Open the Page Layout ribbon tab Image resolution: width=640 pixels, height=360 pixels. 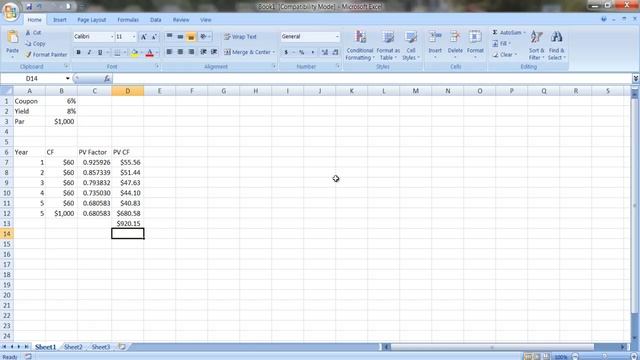[92, 20]
